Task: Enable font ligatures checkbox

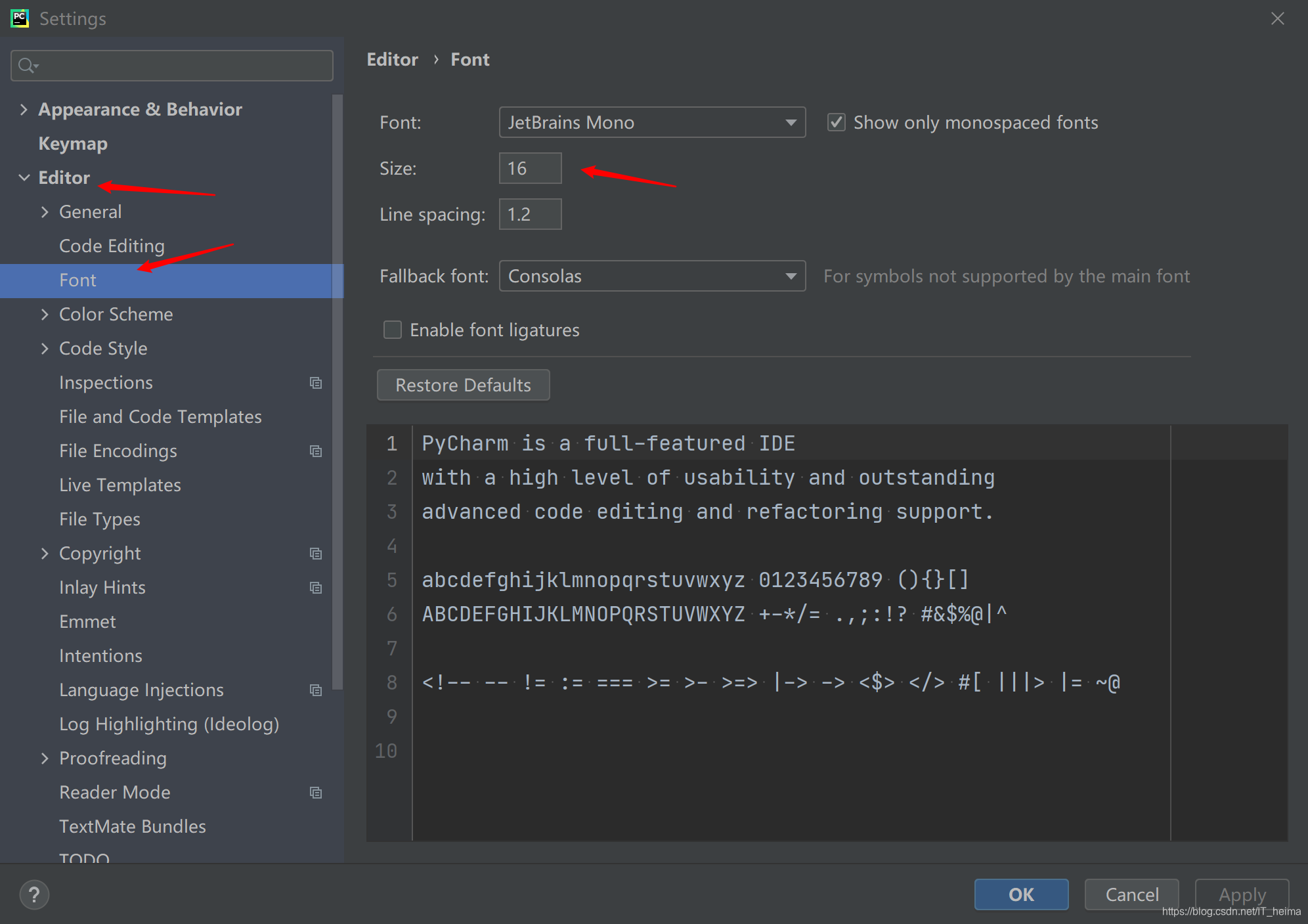Action: [393, 330]
